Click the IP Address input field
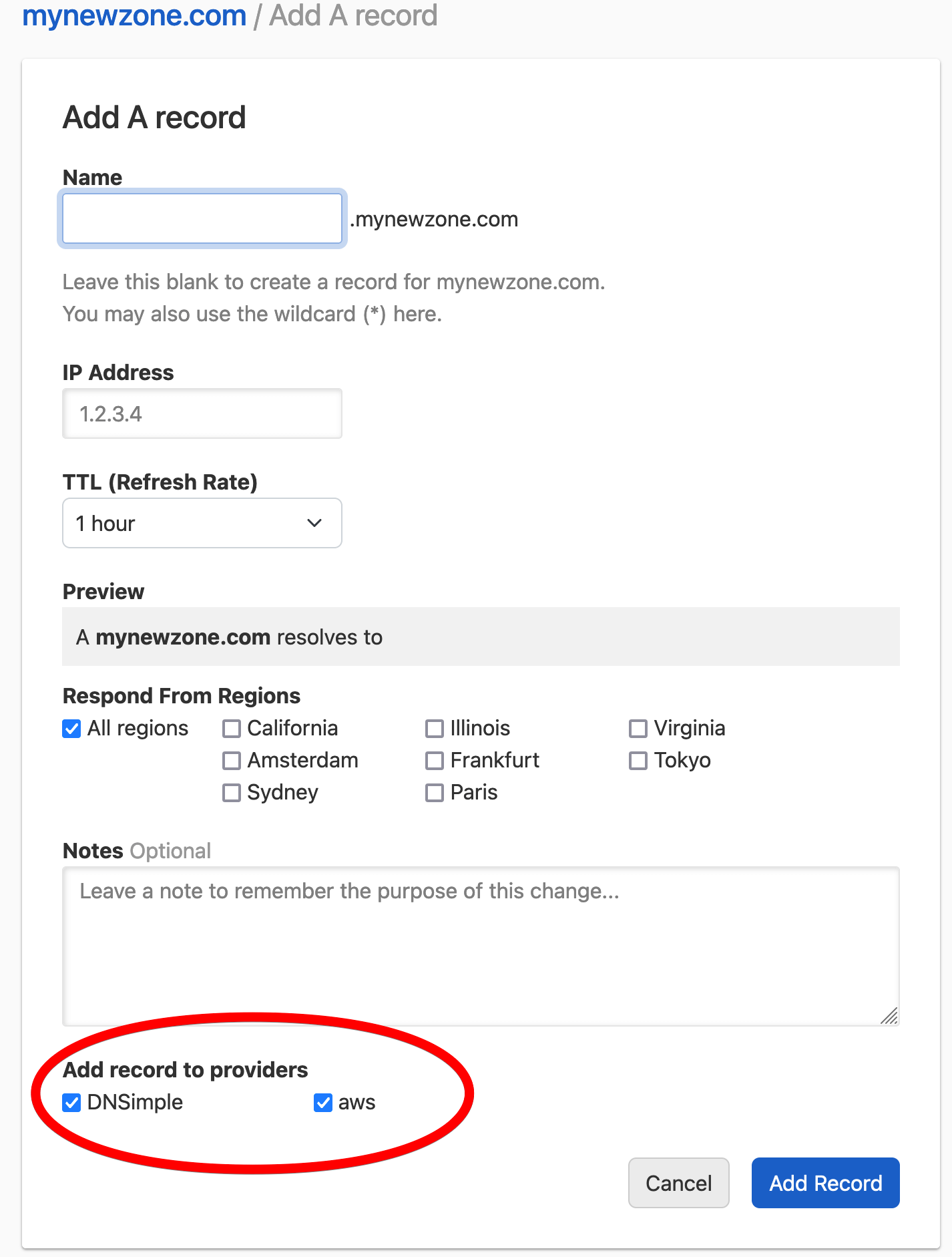Image resolution: width=952 pixels, height=1257 pixels. (202, 414)
